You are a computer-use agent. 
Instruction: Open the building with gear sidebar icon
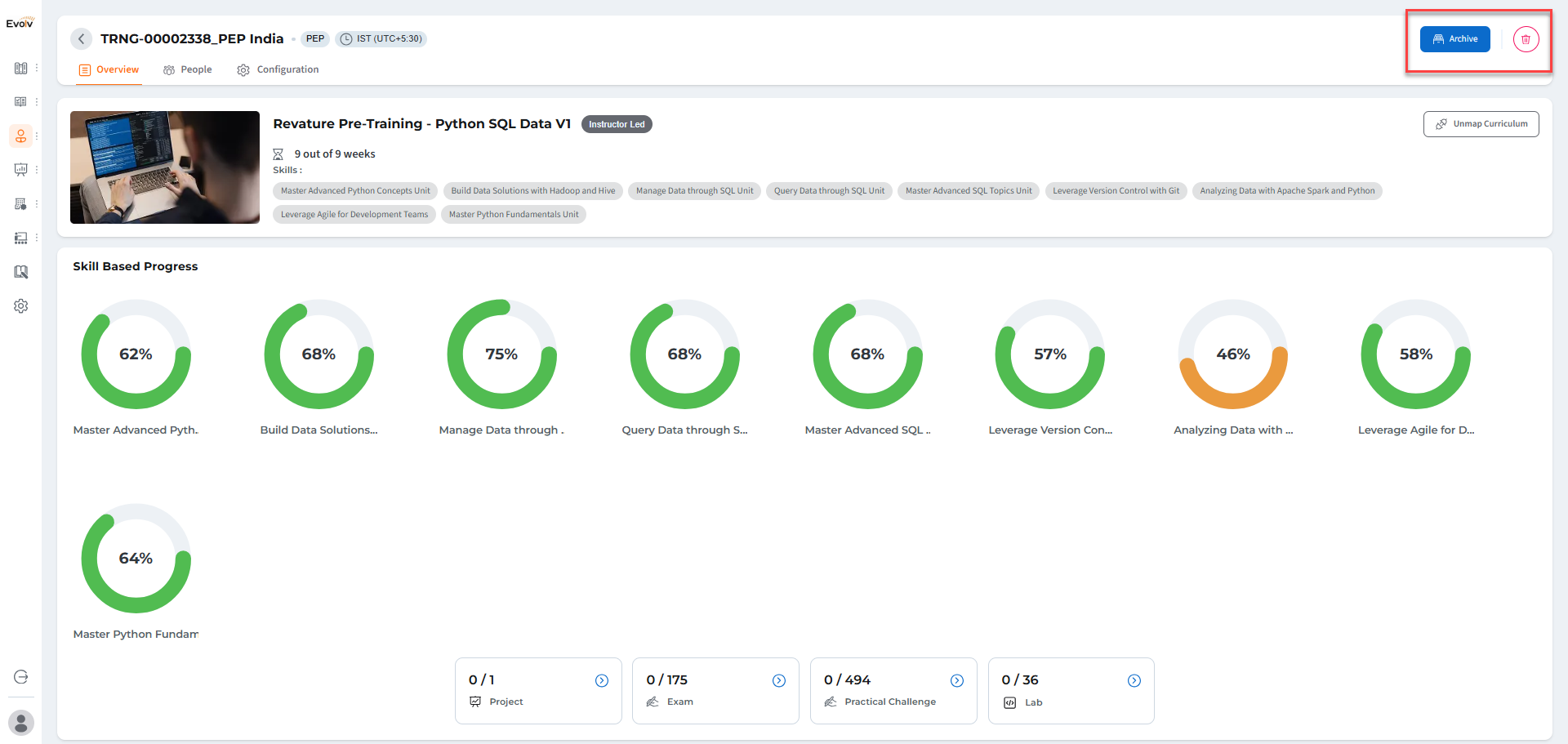tap(21, 204)
